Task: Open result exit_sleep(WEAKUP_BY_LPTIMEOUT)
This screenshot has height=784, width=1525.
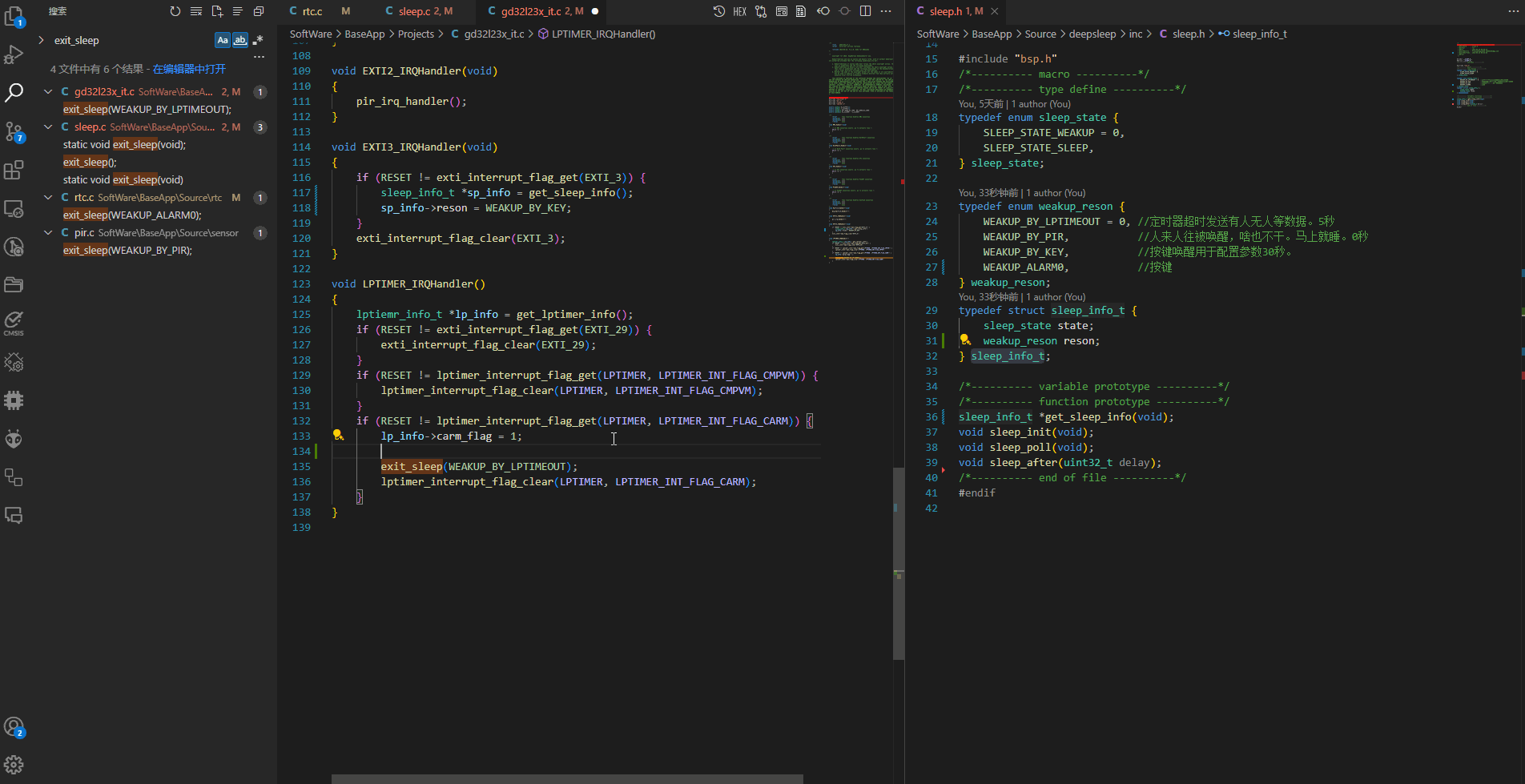Action: tap(147, 109)
